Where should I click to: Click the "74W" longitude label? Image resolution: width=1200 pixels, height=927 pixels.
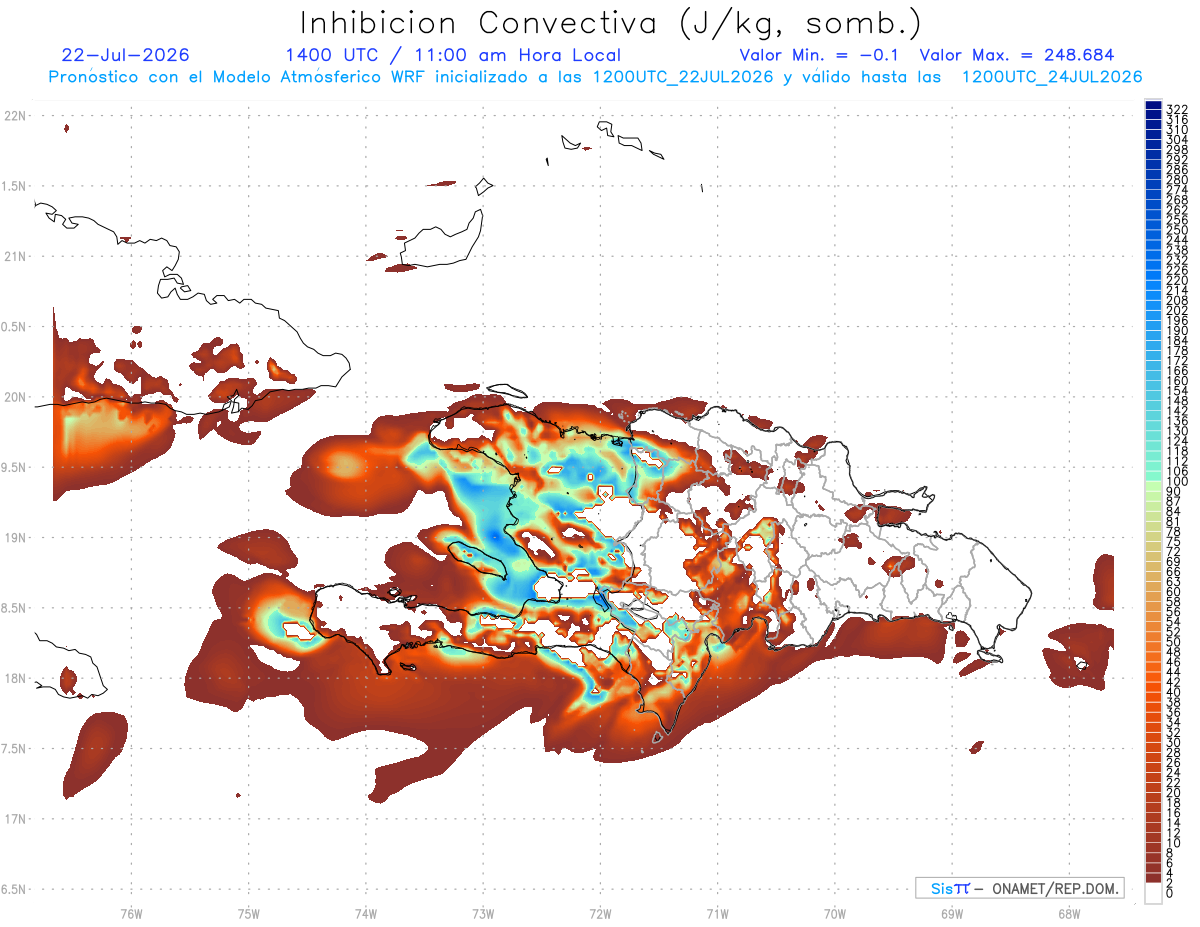click(x=365, y=913)
